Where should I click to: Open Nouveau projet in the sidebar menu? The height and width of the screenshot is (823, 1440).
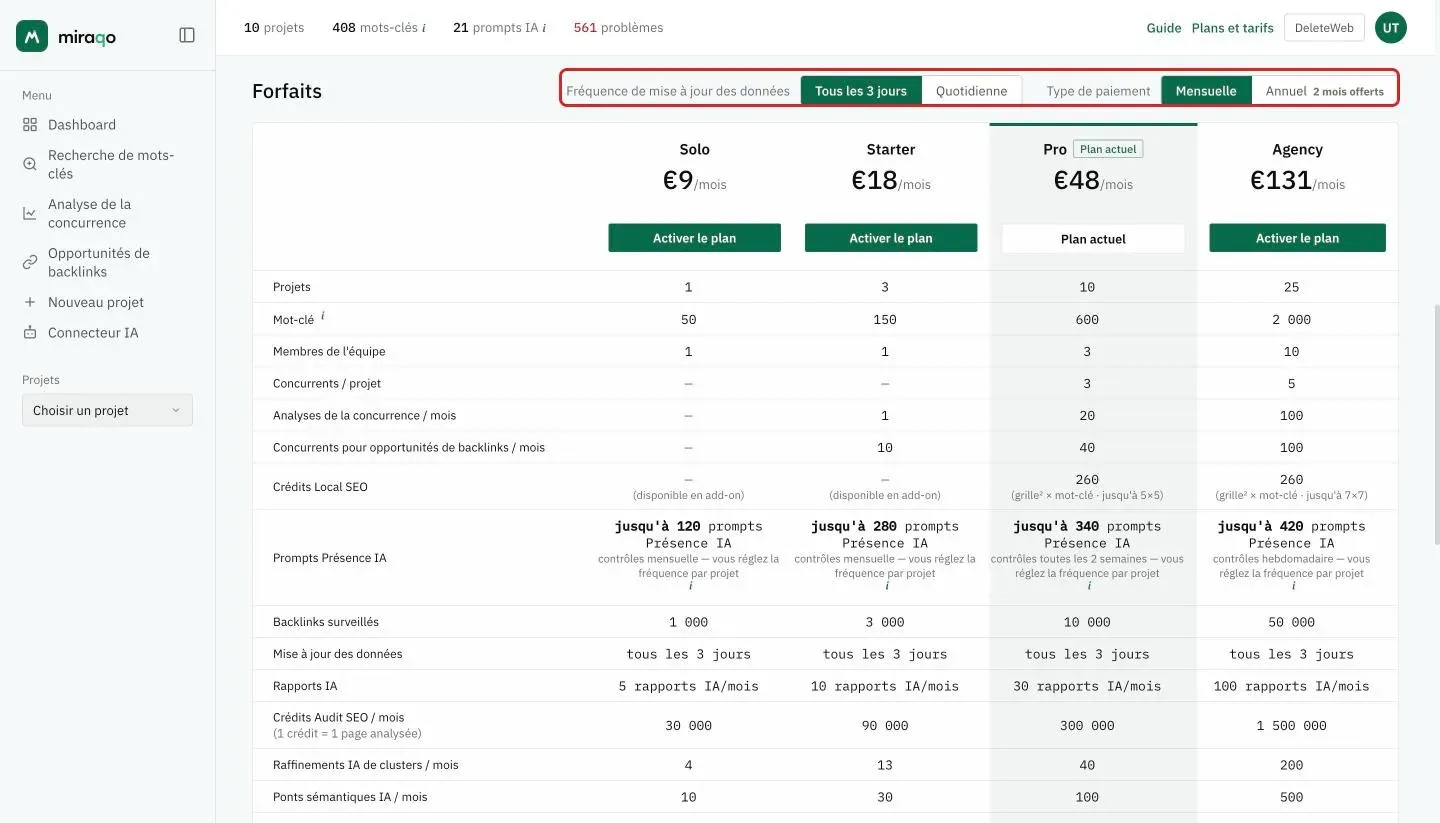[x=95, y=302]
